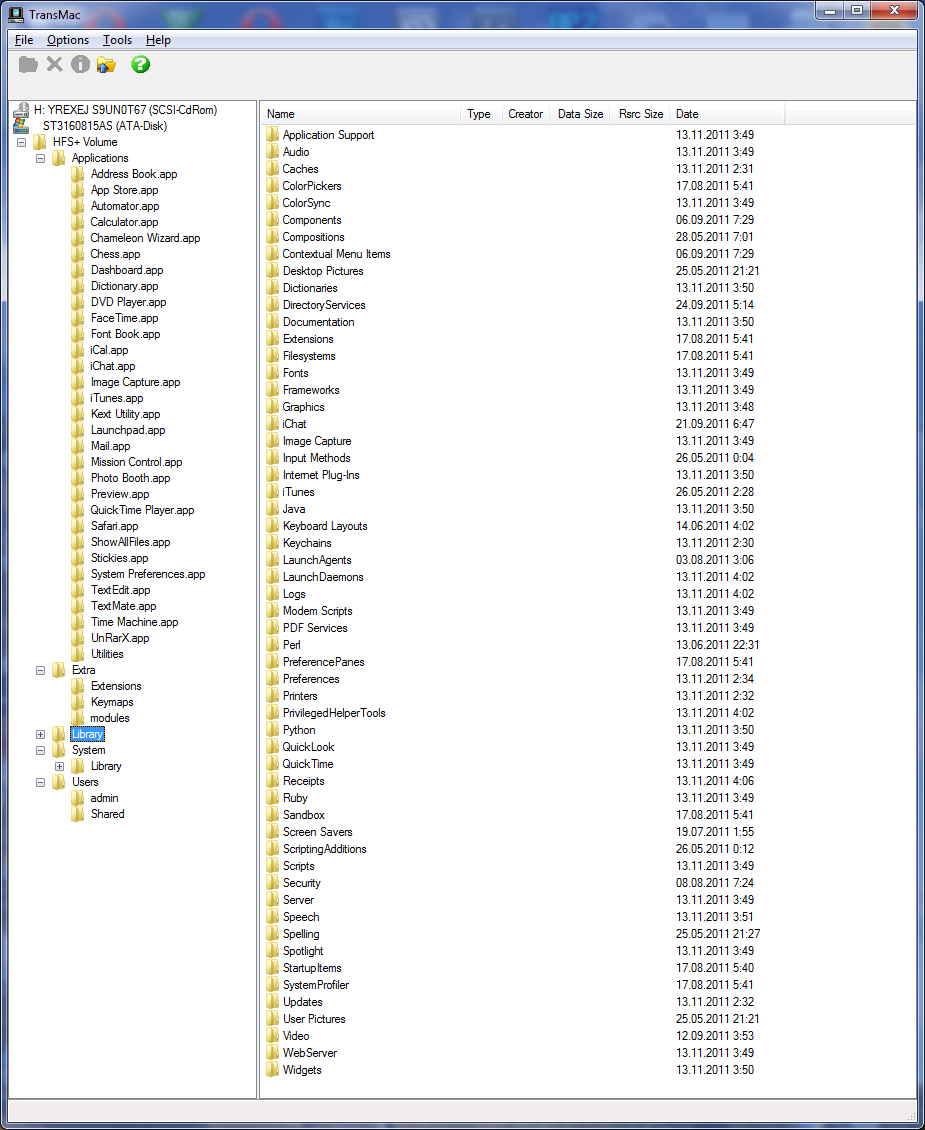
Task: Select the Screen Savers folder row
Action: (317, 832)
